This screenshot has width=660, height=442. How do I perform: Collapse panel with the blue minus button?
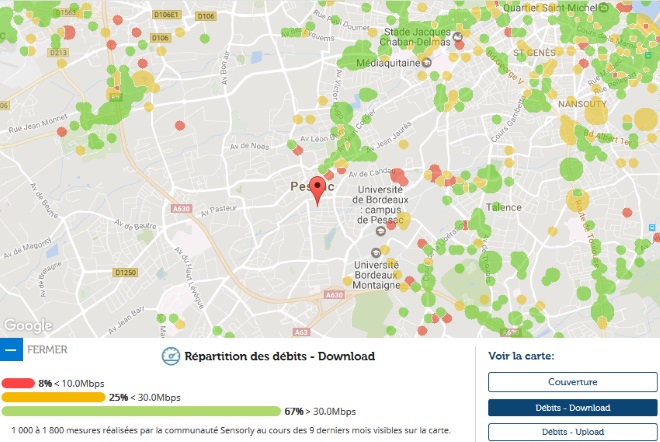coord(11,350)
